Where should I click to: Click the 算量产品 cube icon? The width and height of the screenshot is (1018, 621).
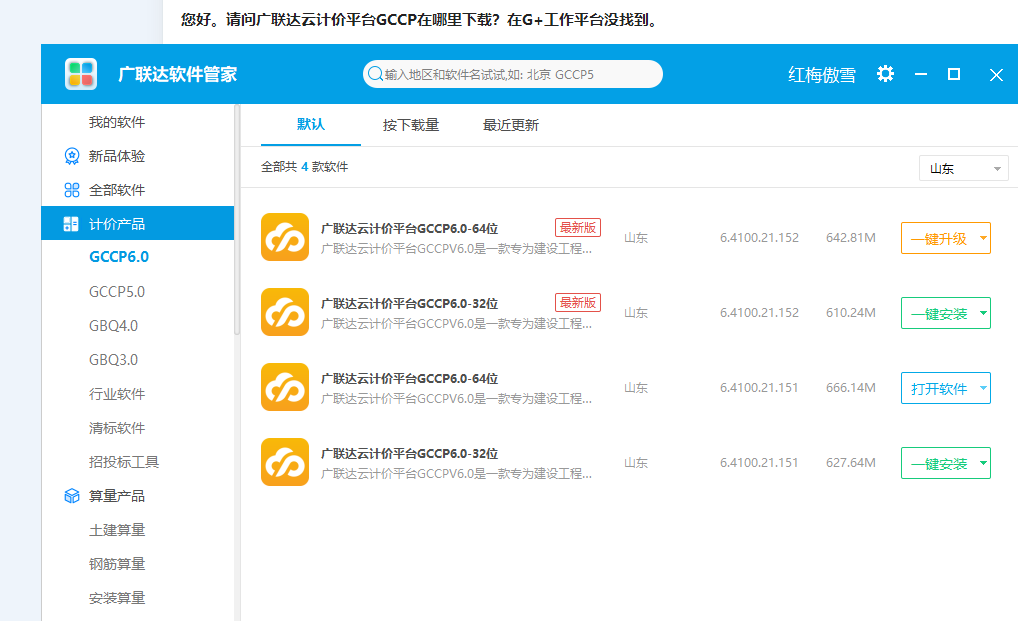71,496
